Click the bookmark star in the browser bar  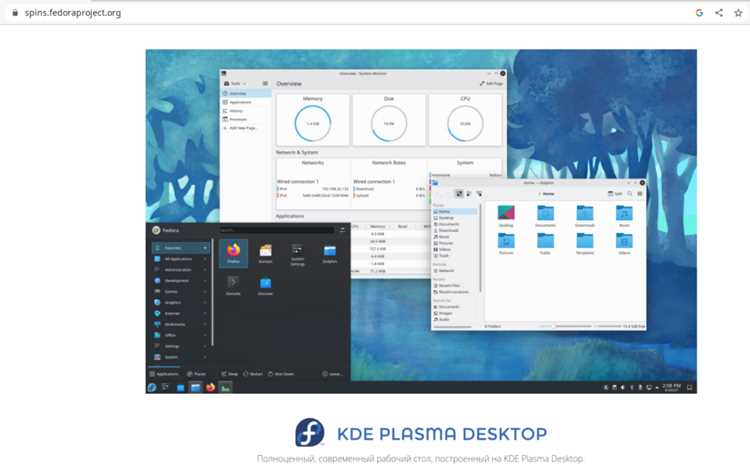pyautogui.click(x=738, y=13)
